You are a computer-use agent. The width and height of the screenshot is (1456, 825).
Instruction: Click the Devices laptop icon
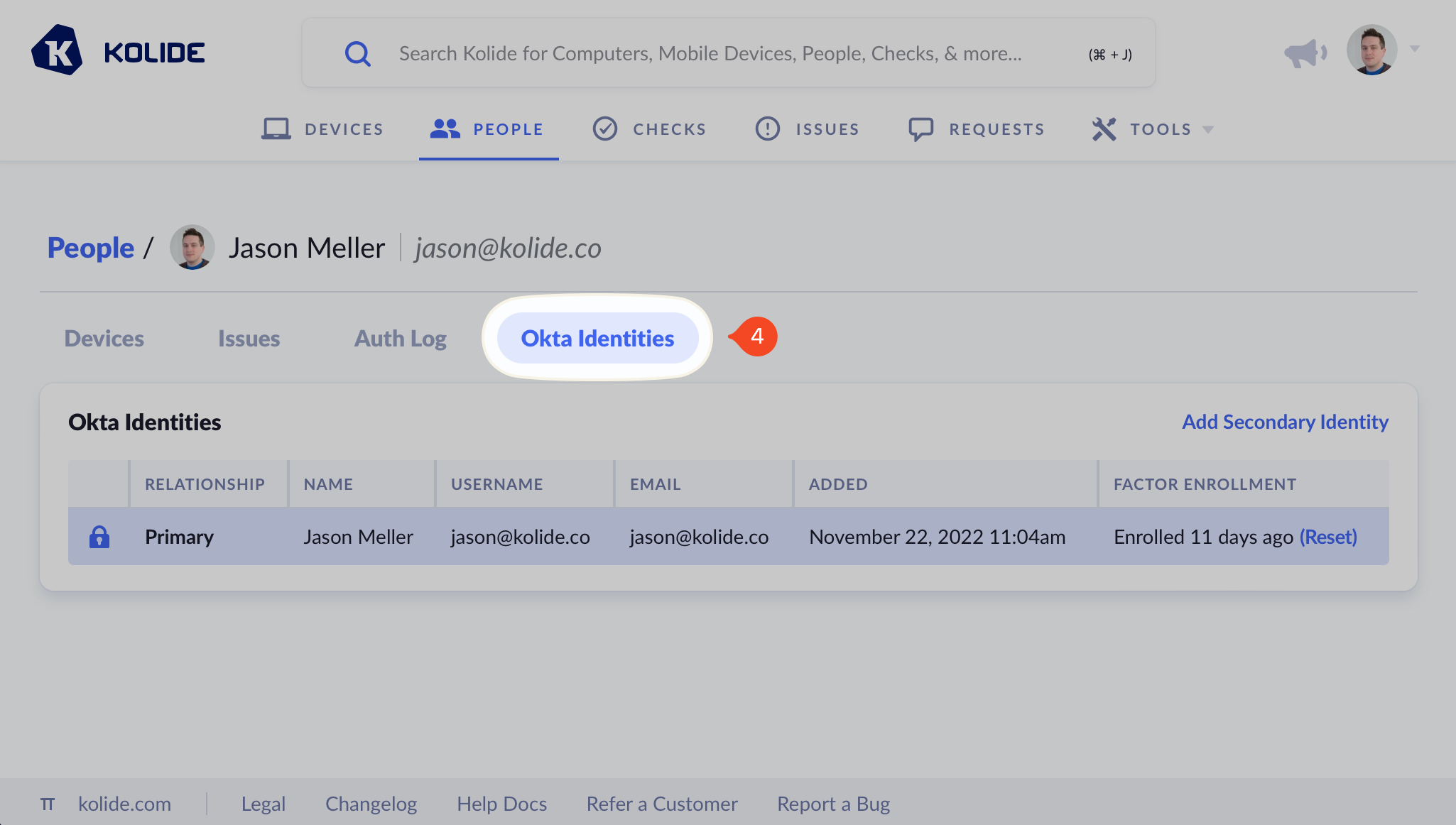coord(276,129)
